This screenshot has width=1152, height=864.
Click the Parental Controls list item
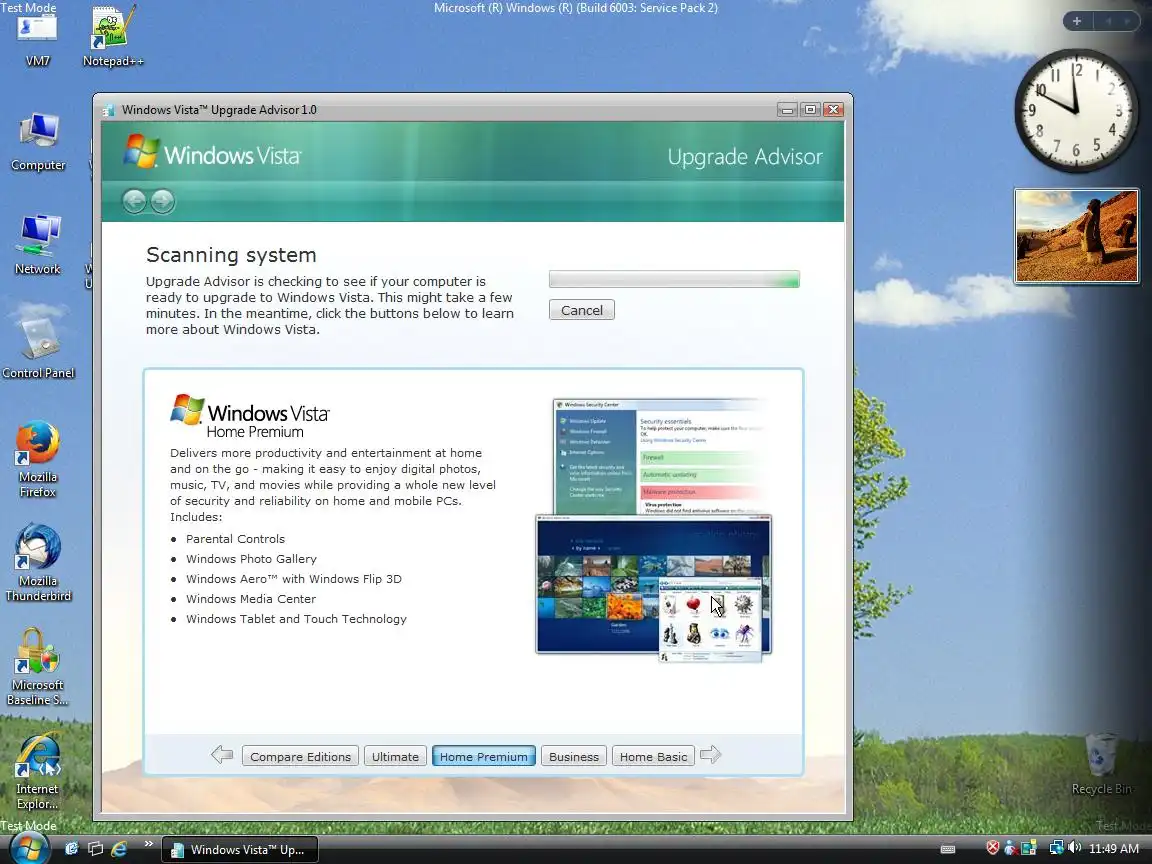235,539
